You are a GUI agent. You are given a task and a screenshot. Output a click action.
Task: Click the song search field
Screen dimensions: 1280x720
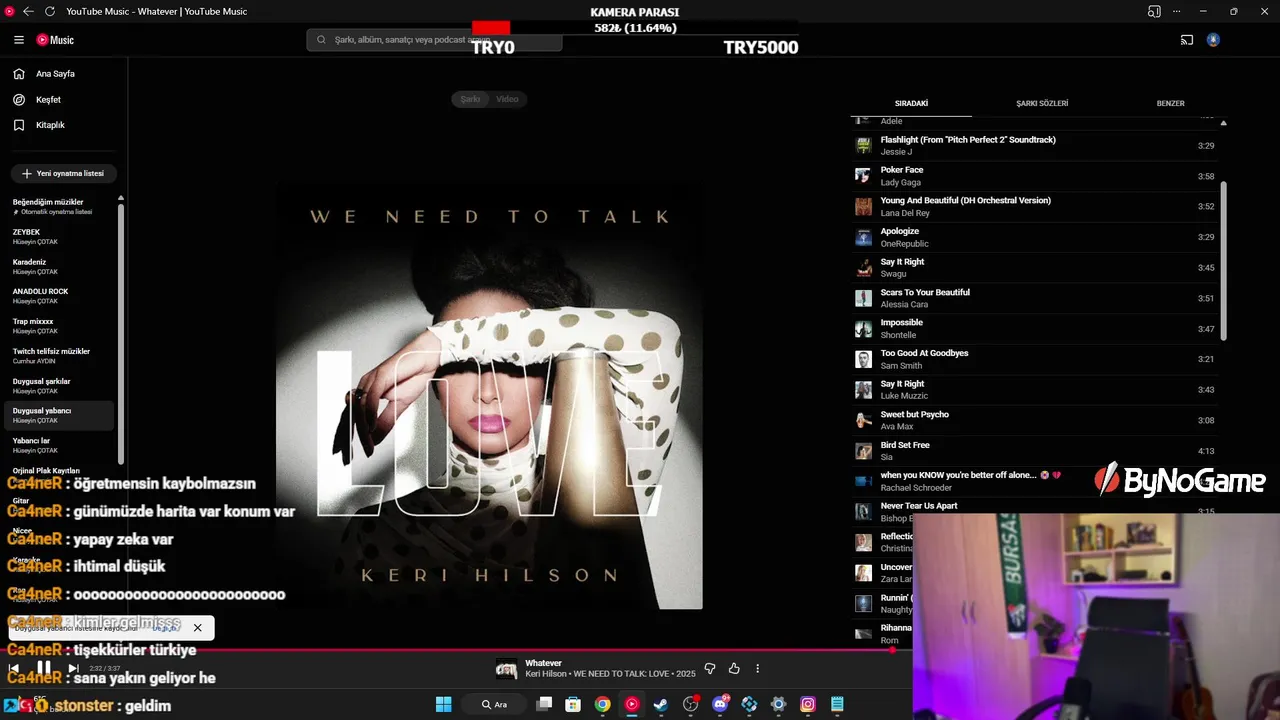tap(435, 40)
